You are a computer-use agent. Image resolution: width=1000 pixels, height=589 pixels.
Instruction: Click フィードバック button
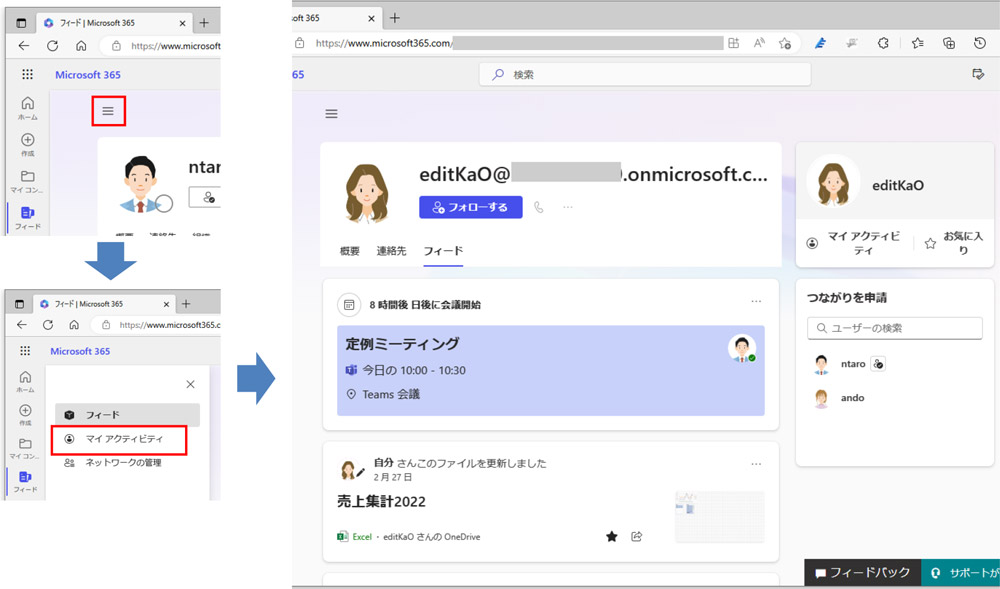tap(862, 572)
